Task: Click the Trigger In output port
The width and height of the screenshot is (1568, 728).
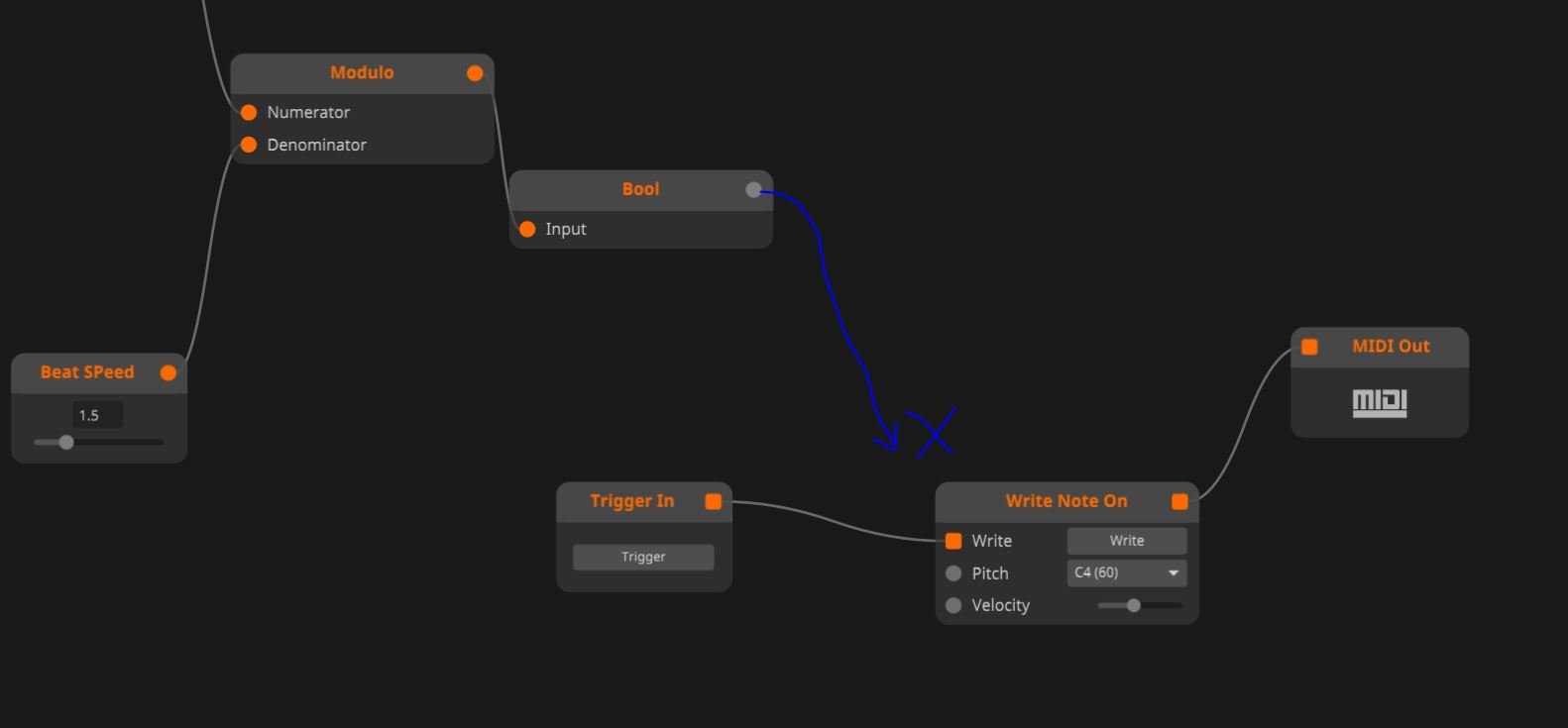Action: 713,502
